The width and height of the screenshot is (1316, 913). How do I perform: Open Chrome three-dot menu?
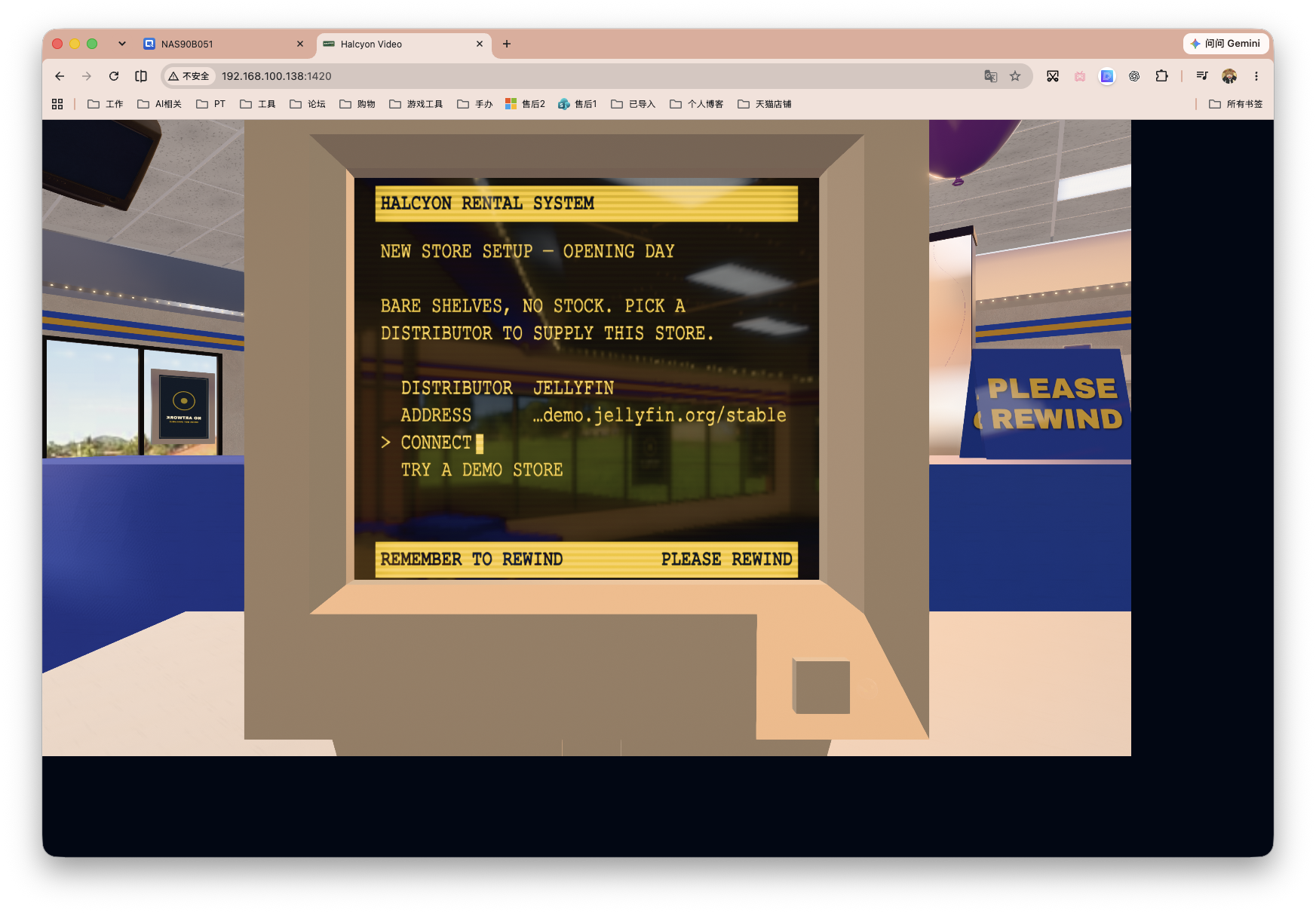point(1256,76)
